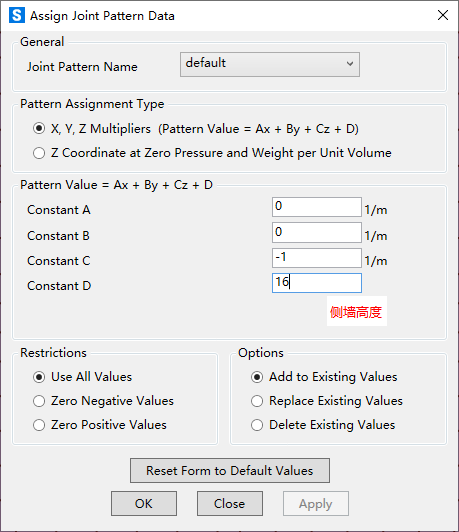Click the dropdown arrow next to default

tap(350, 64)
